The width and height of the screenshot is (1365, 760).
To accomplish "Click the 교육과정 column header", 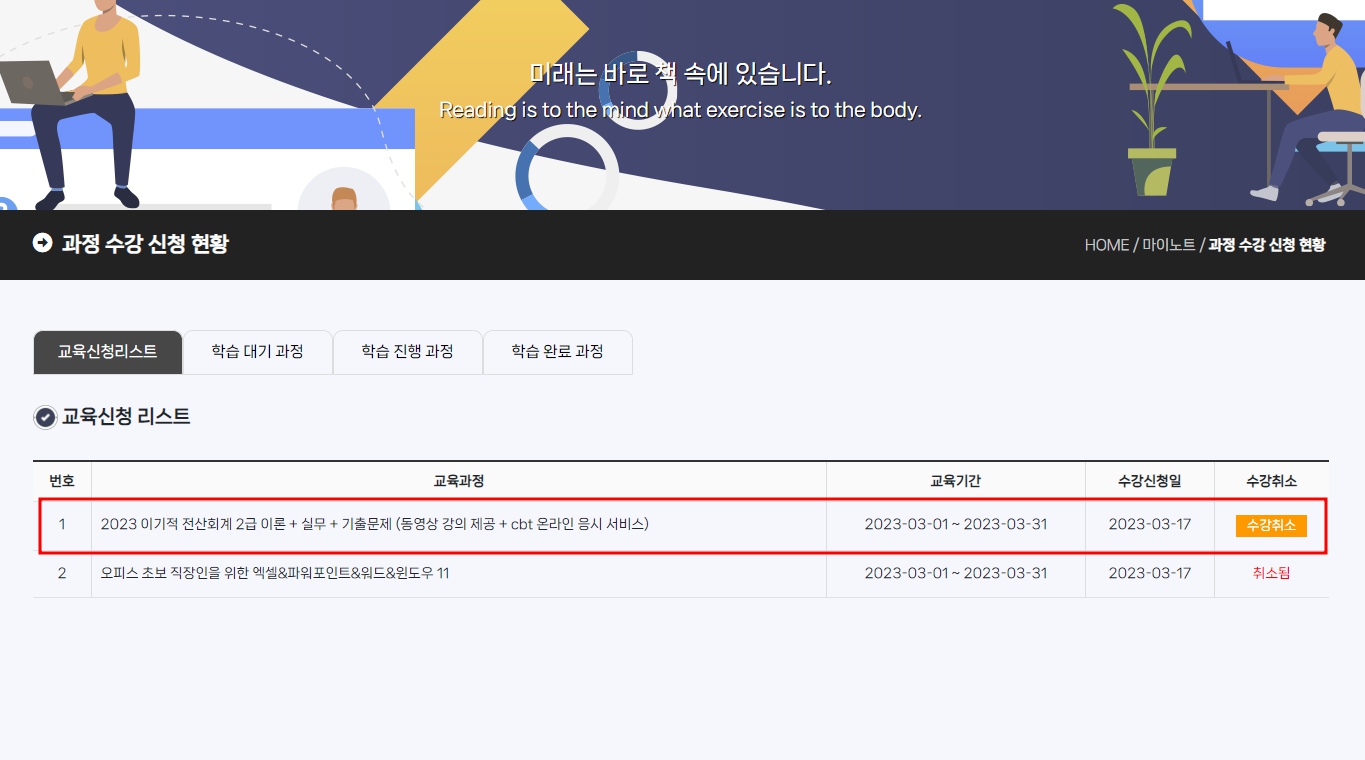I will pyautogui.click(x=458, y=481).
